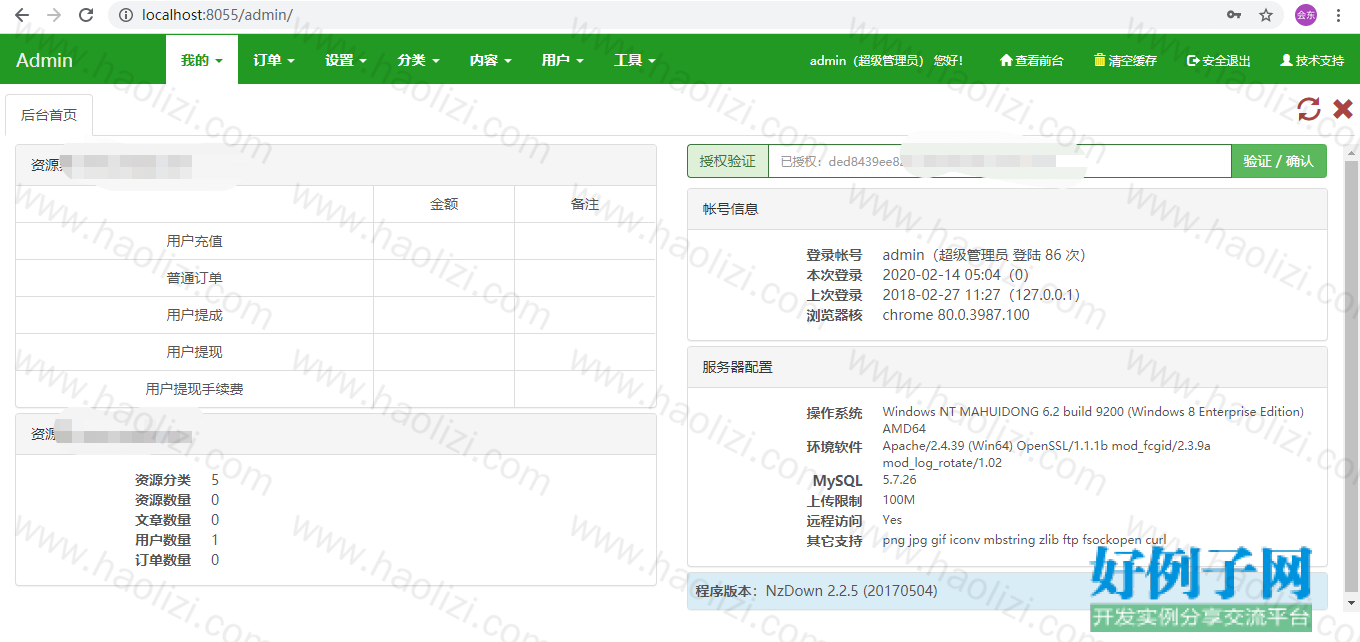Click the 用户提现手续费 row label
Viewport: 1360px width, 642px height.
(x=194, y=389)
